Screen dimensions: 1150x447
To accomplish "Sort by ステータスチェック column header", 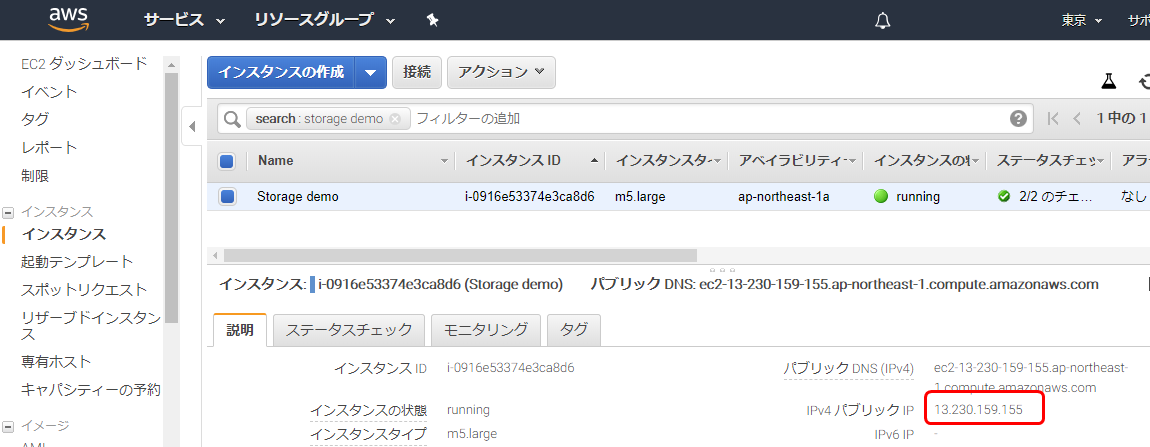I will coord(1047,161).
